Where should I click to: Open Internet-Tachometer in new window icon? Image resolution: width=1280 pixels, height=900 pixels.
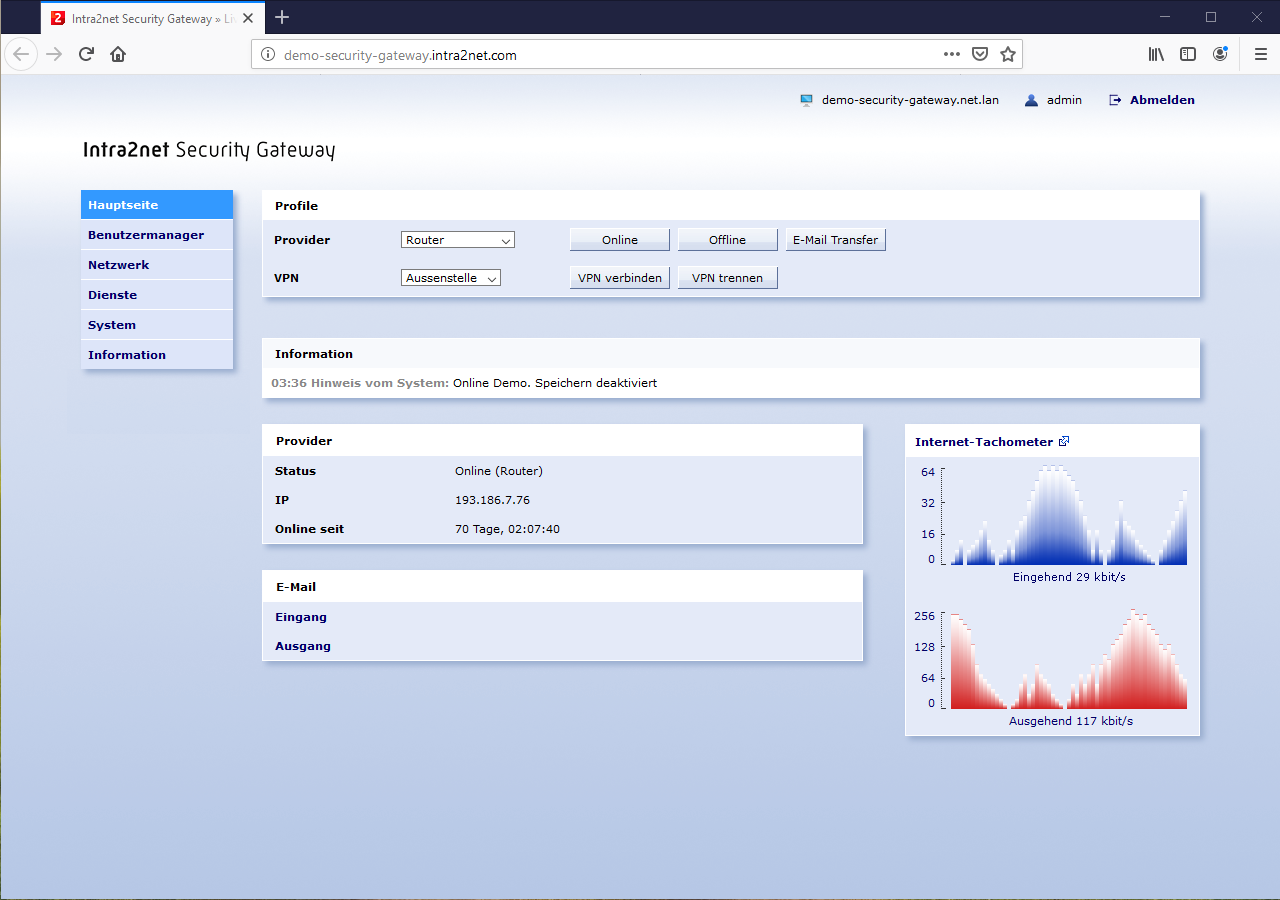tap(1064, 441)
